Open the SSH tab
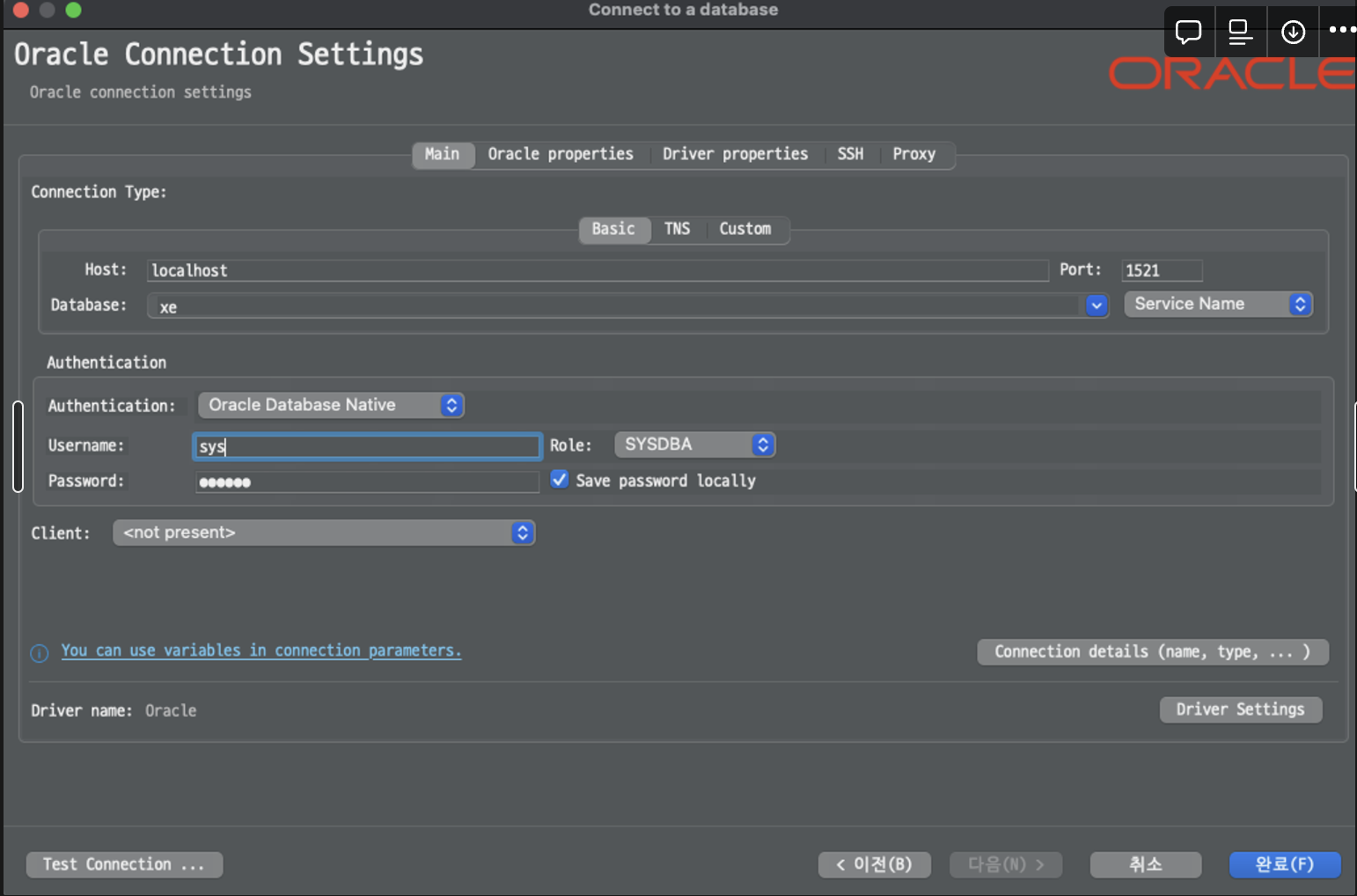Image resolution: width=1357 pixels, height=896 pixels. tap(850, 154)
